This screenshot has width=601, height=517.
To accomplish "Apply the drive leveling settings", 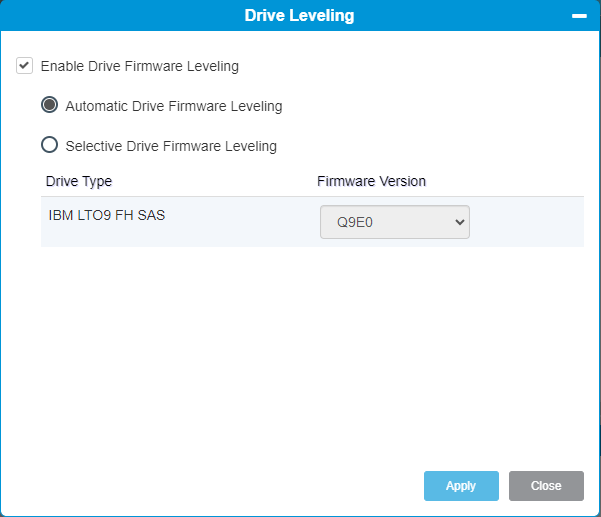I will [x=461, y=486].
